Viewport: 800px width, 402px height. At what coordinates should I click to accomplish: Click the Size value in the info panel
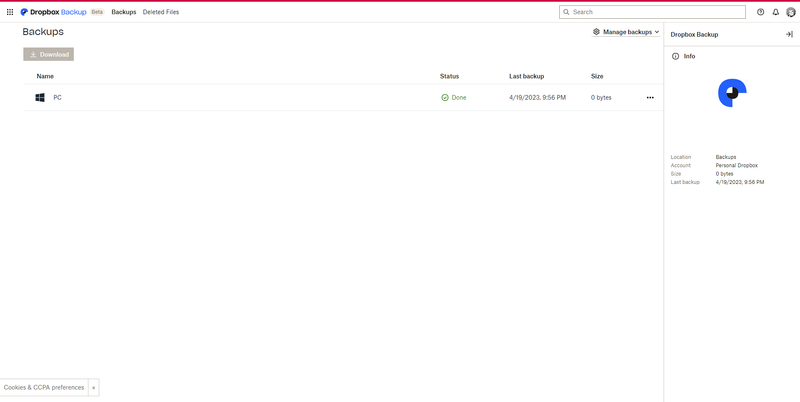pyautogui.click(x=724, y=174)
